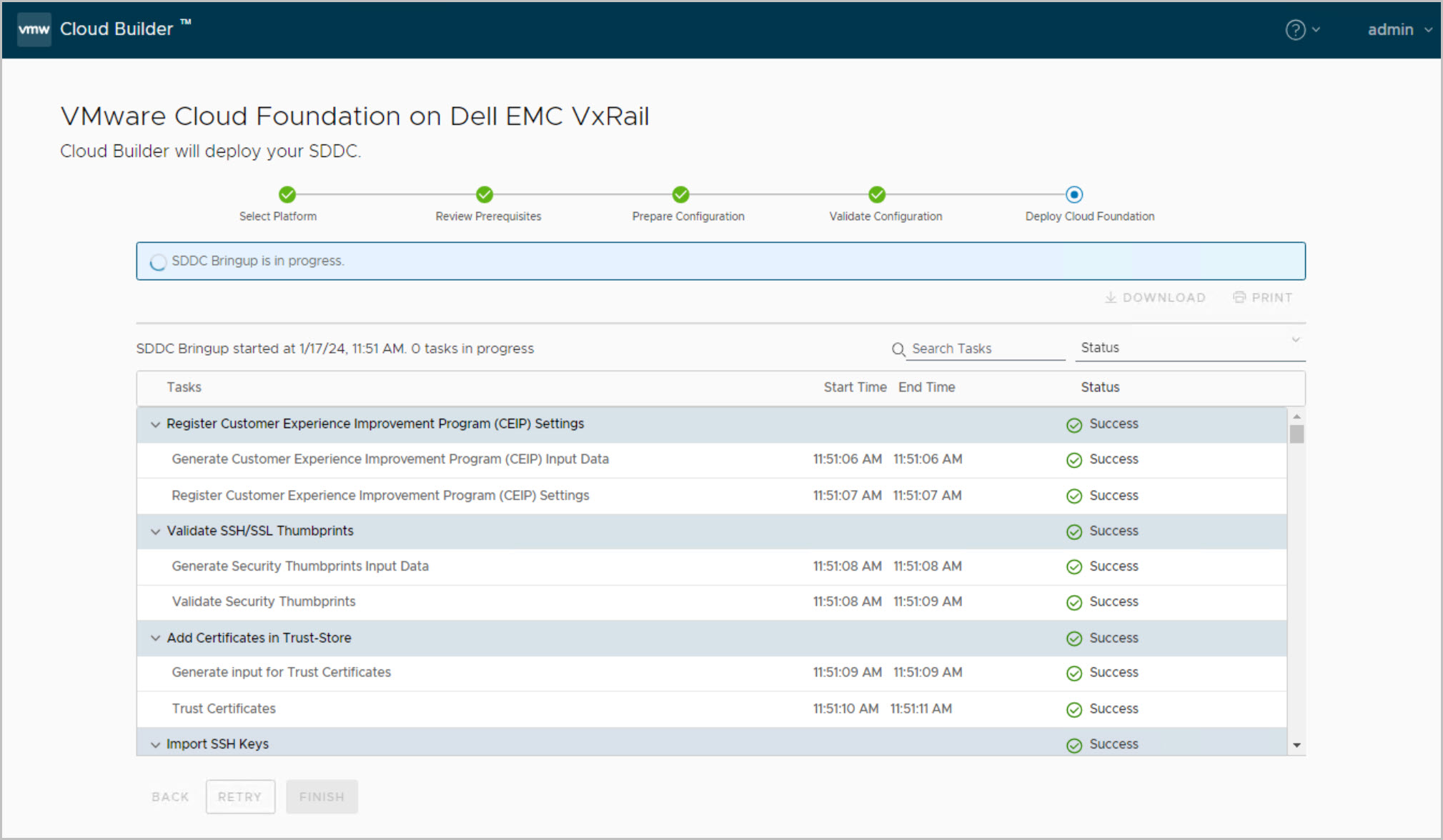Click success icon on Trust Certificates row
The width and height of the screenshot is (1443, 840).
pos(1073,709)
